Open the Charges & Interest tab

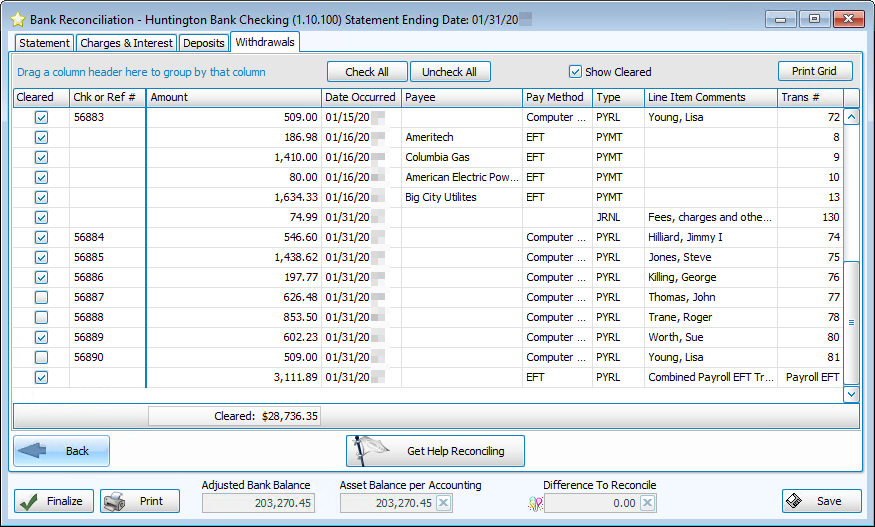126,43
